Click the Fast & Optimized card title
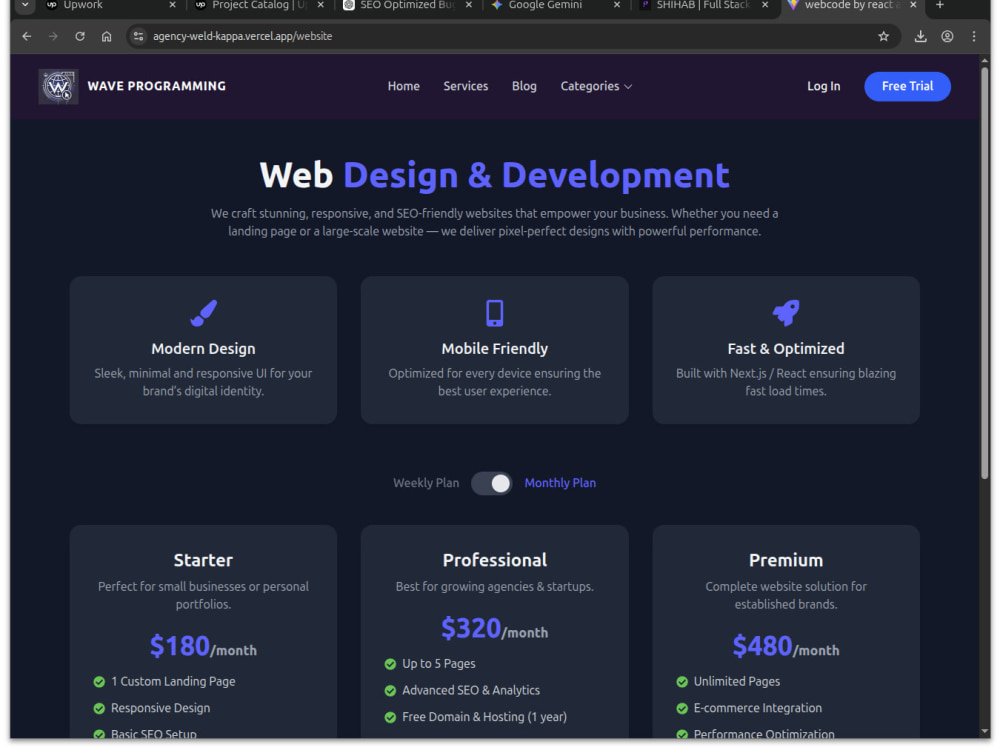This screenshot has height=750, width=1000. [786, 349]
